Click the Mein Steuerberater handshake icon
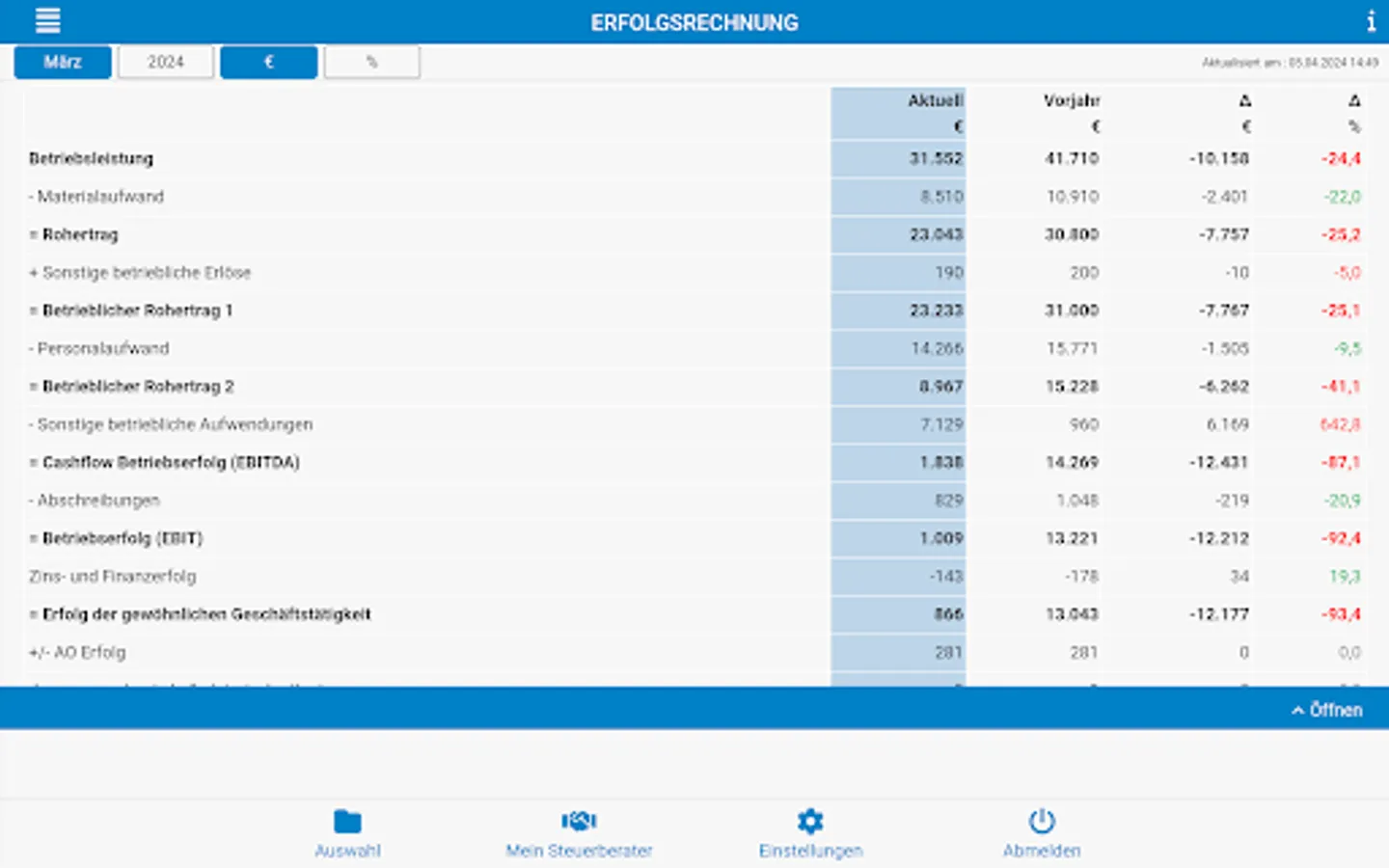The width and height of the screenshot is (1389, 868). [x=579, y=821]
